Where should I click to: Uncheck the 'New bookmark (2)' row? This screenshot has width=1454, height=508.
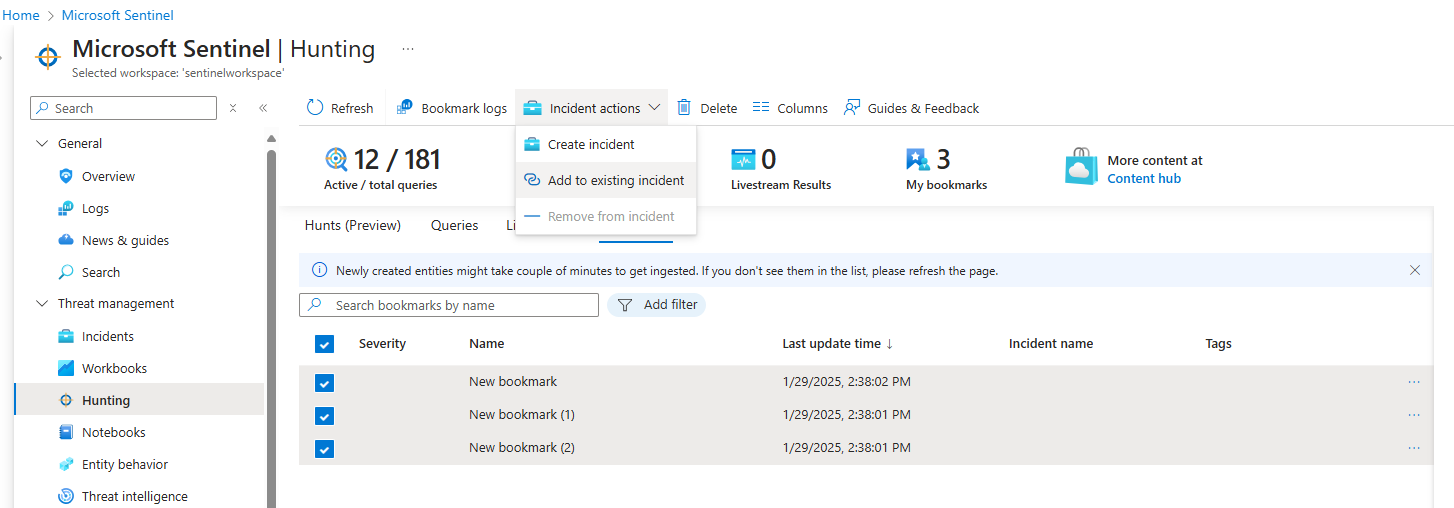coord(324,448)
